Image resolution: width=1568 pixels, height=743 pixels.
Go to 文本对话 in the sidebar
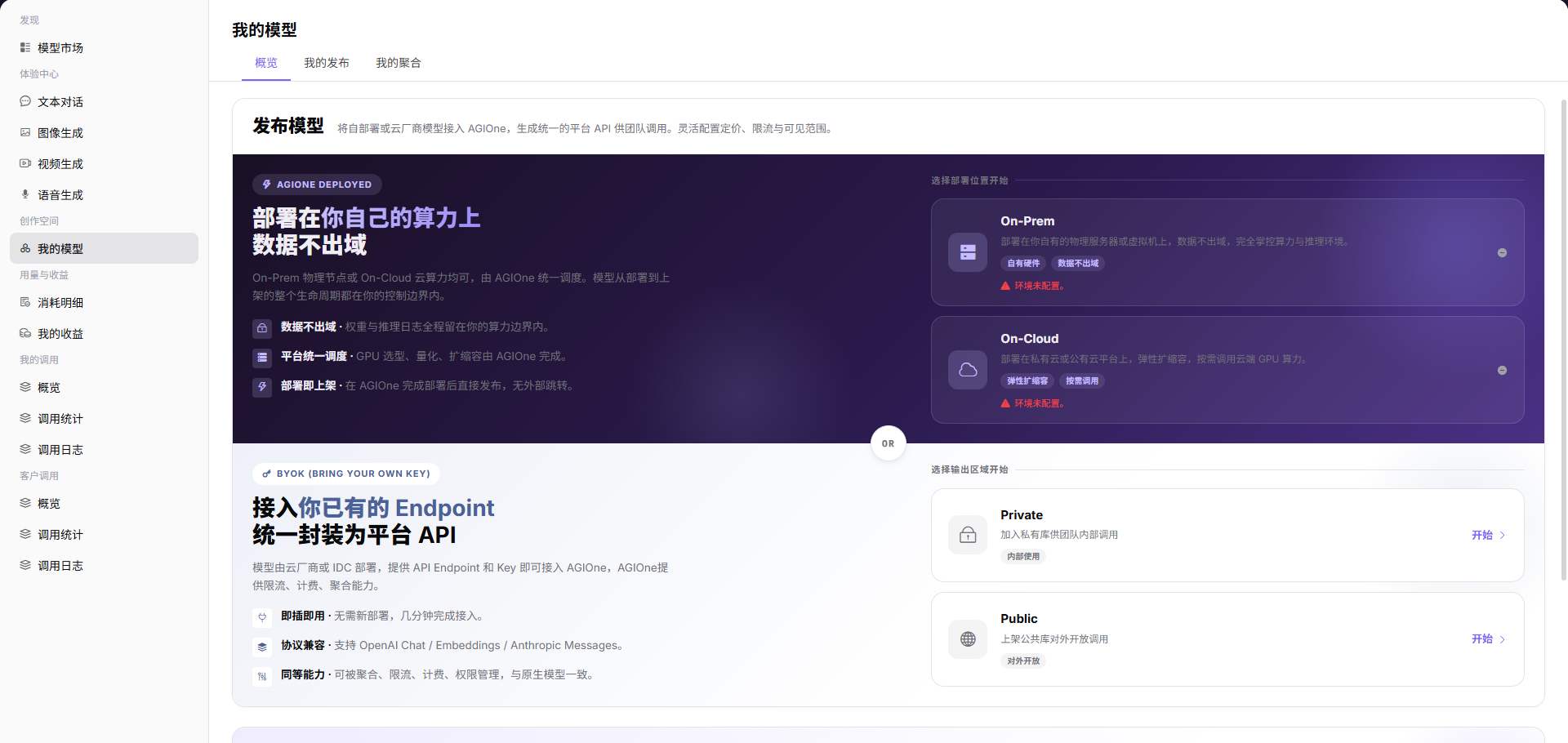pos(104,101)
